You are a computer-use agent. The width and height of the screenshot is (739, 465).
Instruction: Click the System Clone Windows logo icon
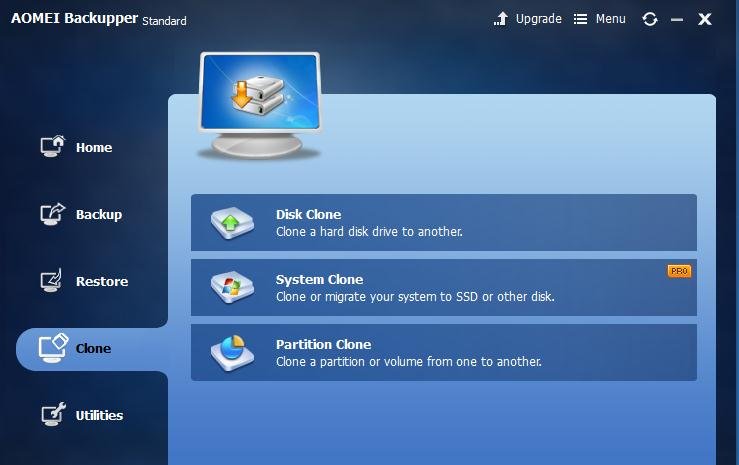tap(232, 287)
